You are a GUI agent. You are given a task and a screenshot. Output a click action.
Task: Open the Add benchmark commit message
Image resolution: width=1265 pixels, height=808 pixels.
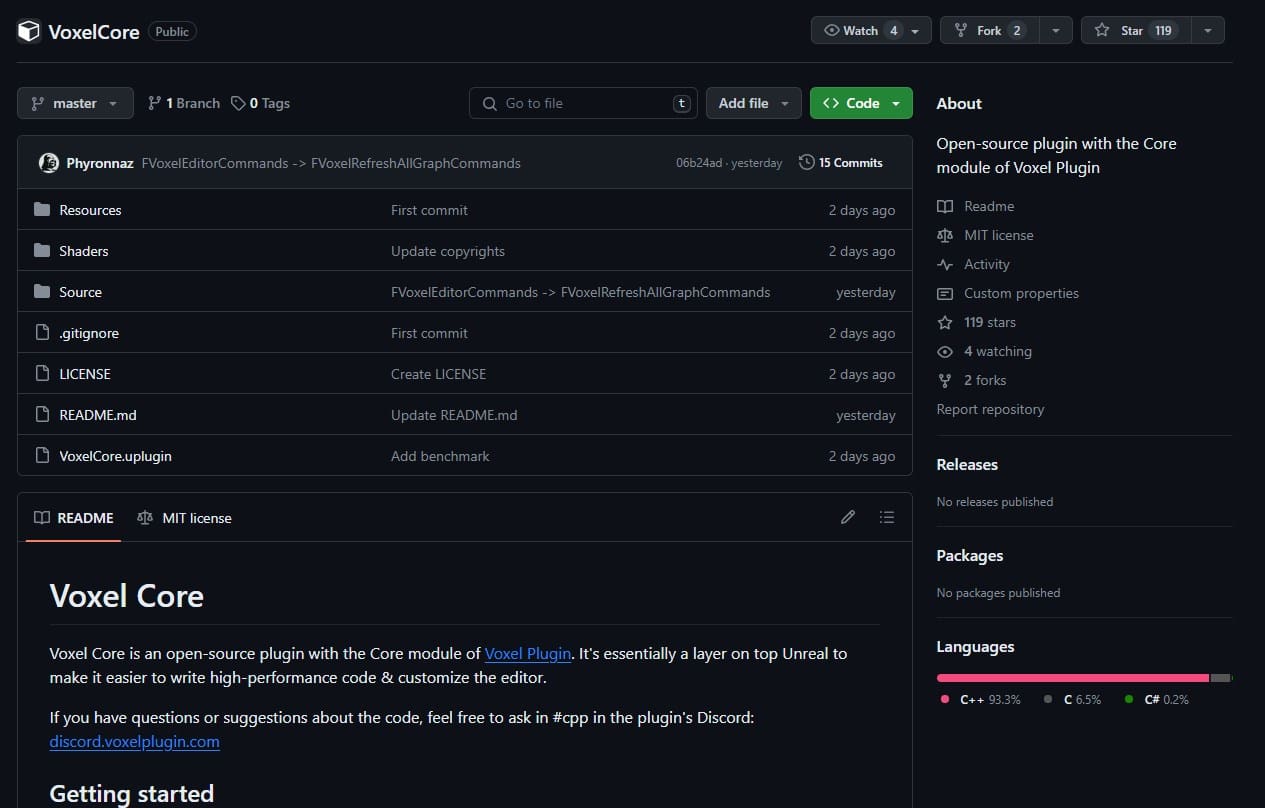click(x=440, y=456)
